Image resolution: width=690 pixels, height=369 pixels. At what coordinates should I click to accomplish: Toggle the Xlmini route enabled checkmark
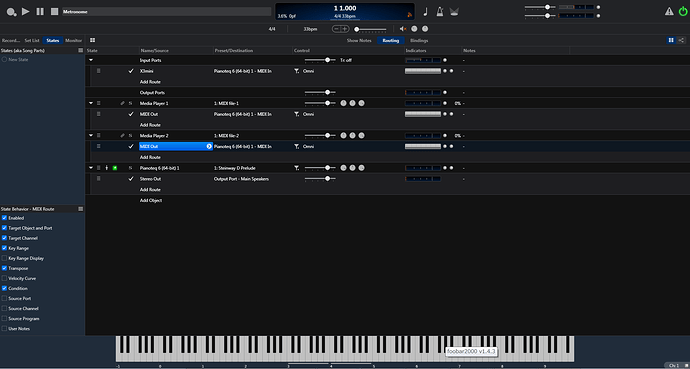[x=131, y=71]
